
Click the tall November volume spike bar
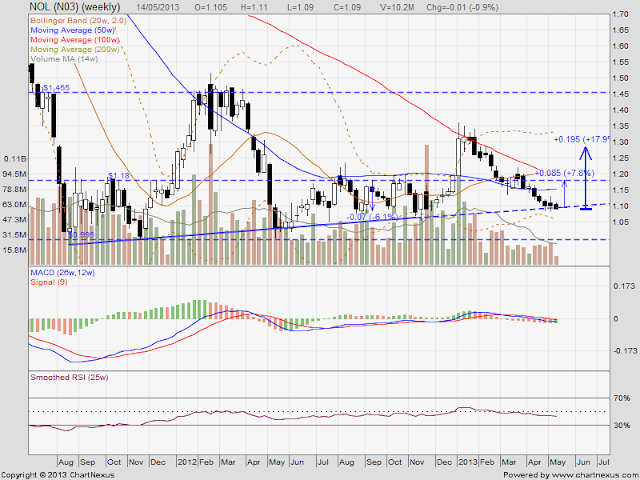click(x=427, y=204)
